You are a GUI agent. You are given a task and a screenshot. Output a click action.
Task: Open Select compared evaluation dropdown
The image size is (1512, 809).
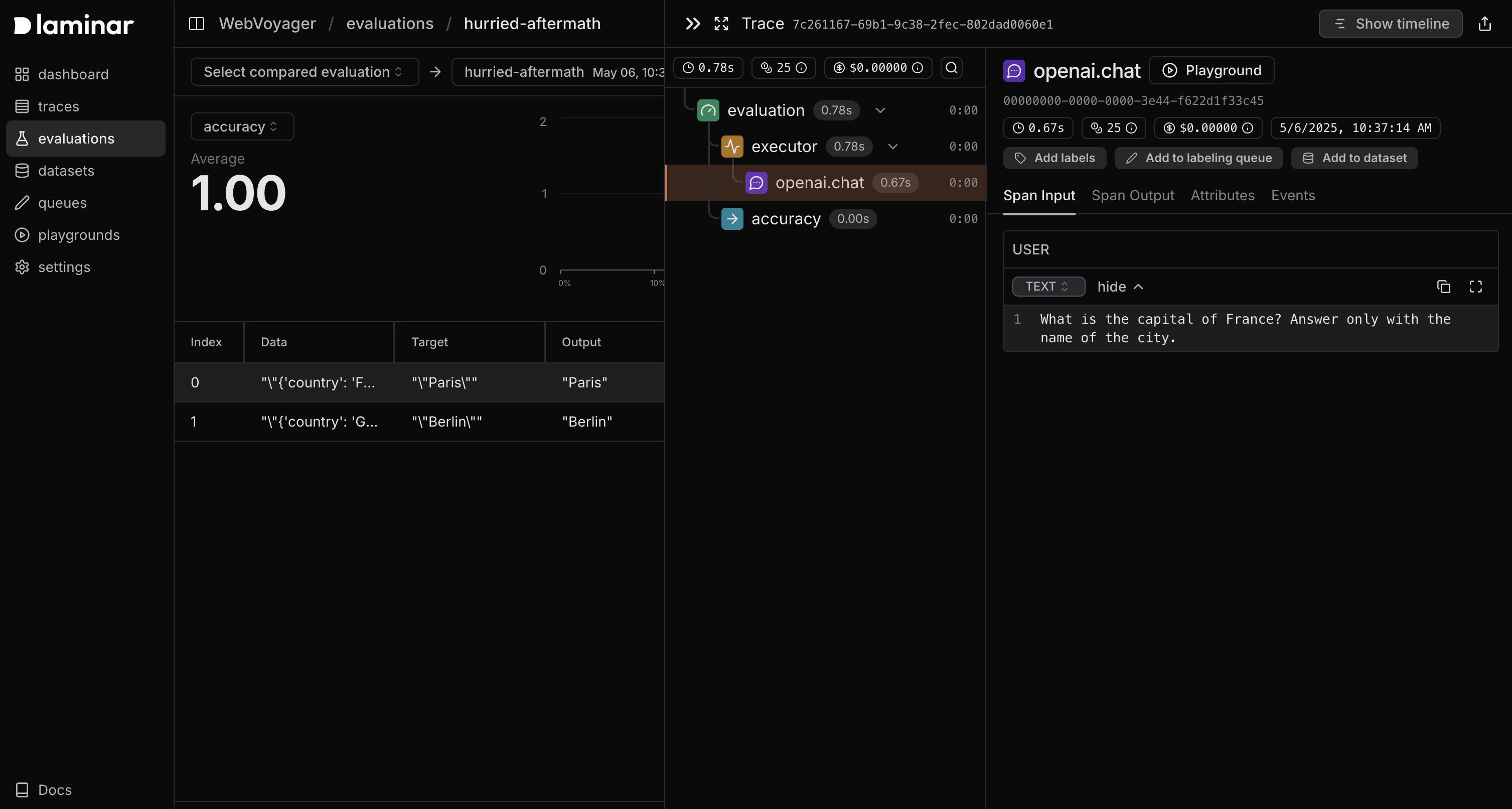coord(304,72)
